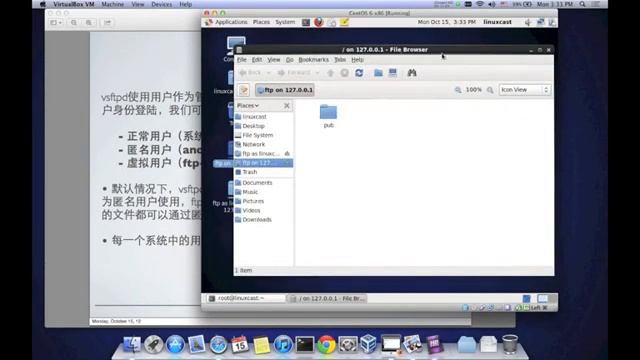Open the GNOME System menu
The image size is (640, 360).
pos(285,22)
